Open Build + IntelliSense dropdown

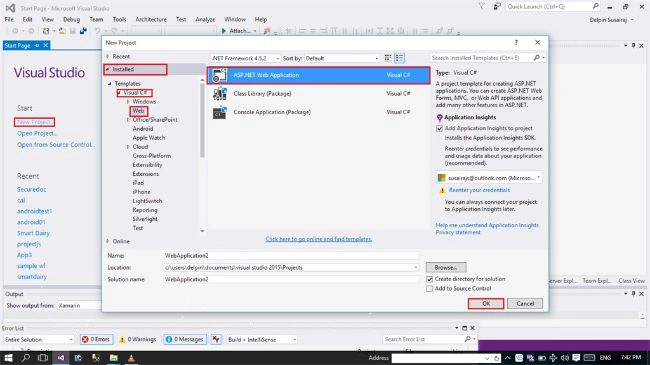pyautogui.click(x=262, y=339)
